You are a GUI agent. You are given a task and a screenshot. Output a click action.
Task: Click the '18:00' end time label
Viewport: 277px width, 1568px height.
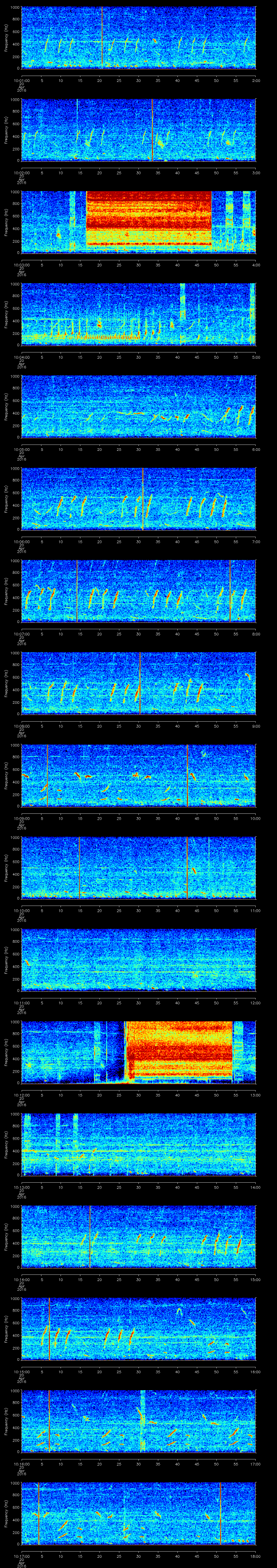(x=255, y=1556)
